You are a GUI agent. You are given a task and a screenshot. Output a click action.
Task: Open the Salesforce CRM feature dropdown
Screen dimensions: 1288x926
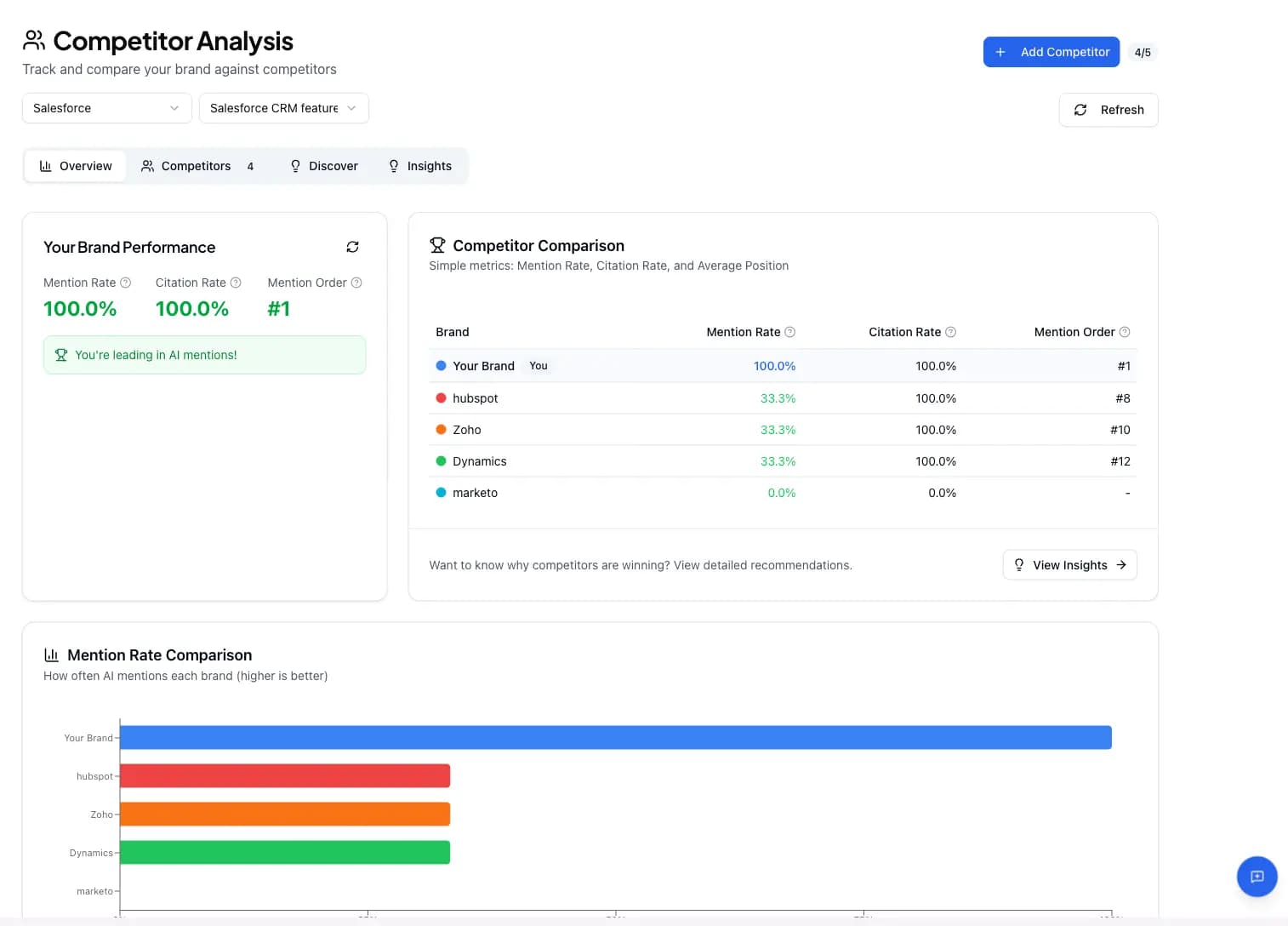(x=283, y=108)
